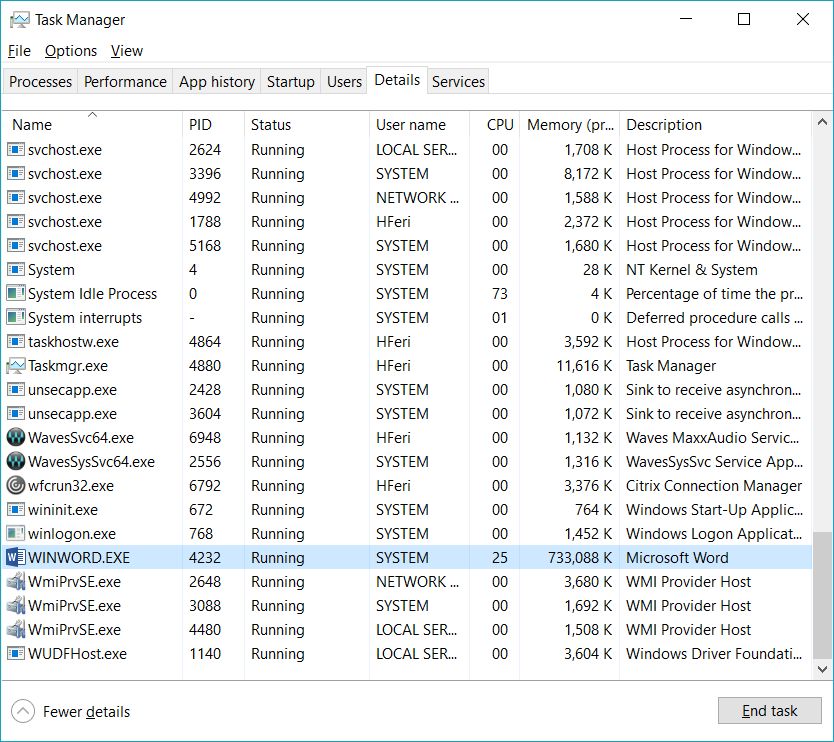Click the Microsoft Word description

tap(677, 557)
